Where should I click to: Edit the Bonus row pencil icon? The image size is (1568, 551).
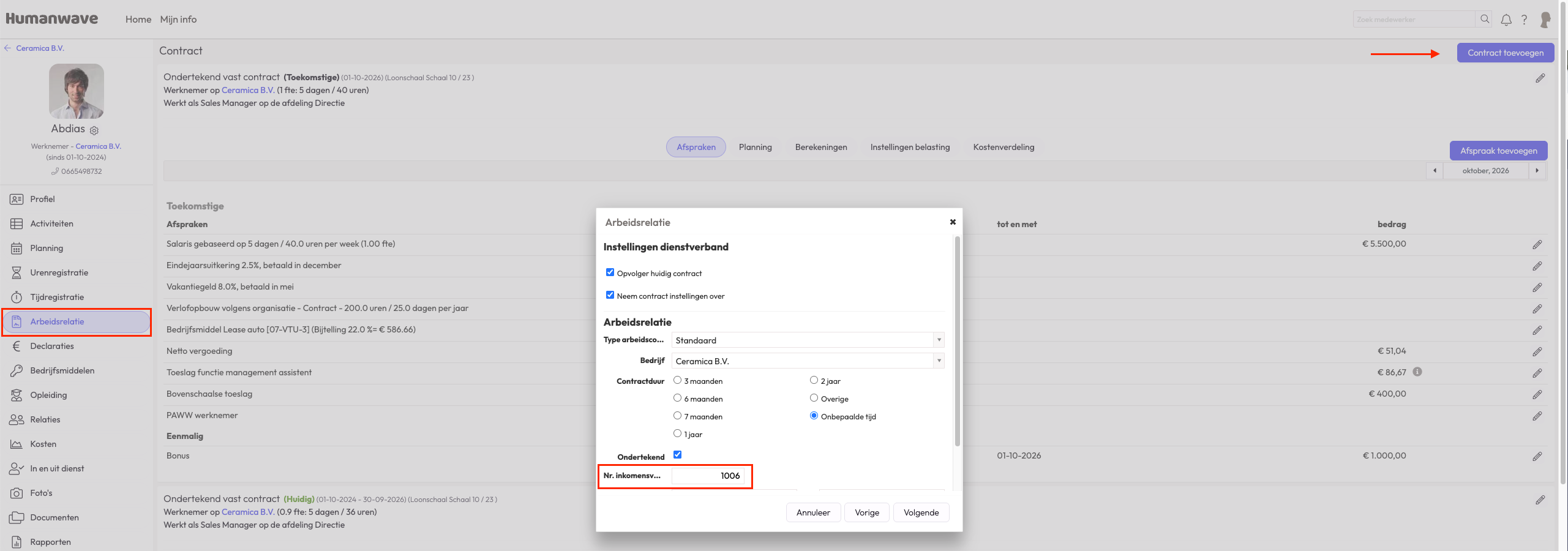pos(1537,456)
